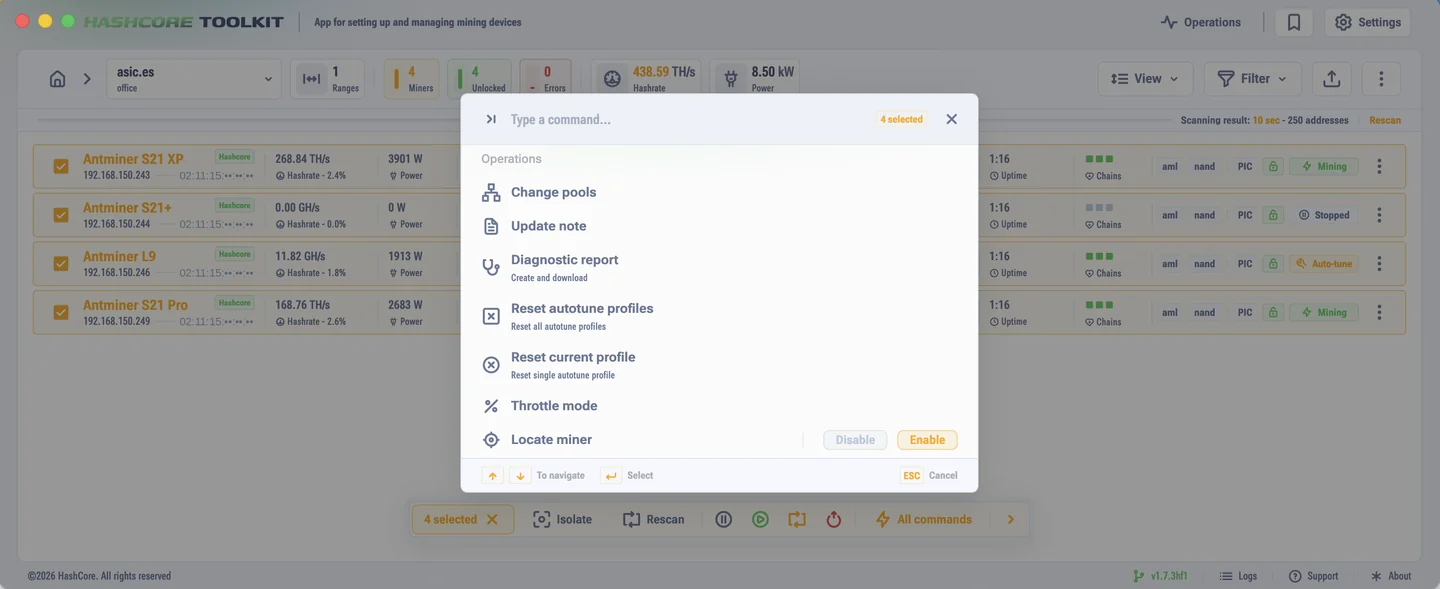Open Settings in the title bar
This screenshot has height=589, width=1440.
coord(1367,22)
